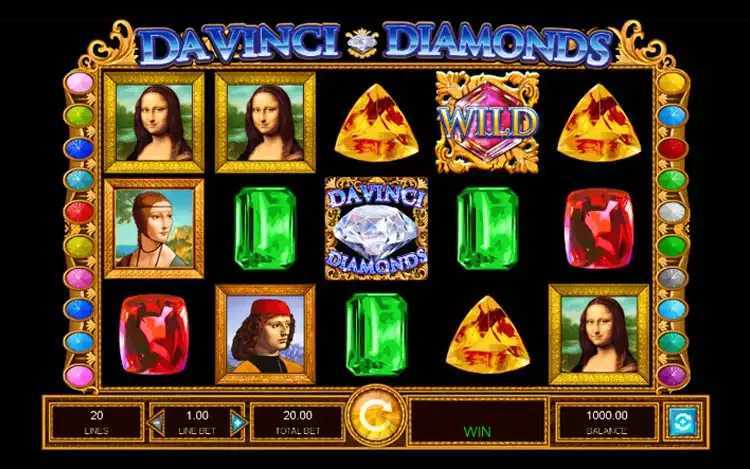Click the blue auto-spin icon

[683, 421]
